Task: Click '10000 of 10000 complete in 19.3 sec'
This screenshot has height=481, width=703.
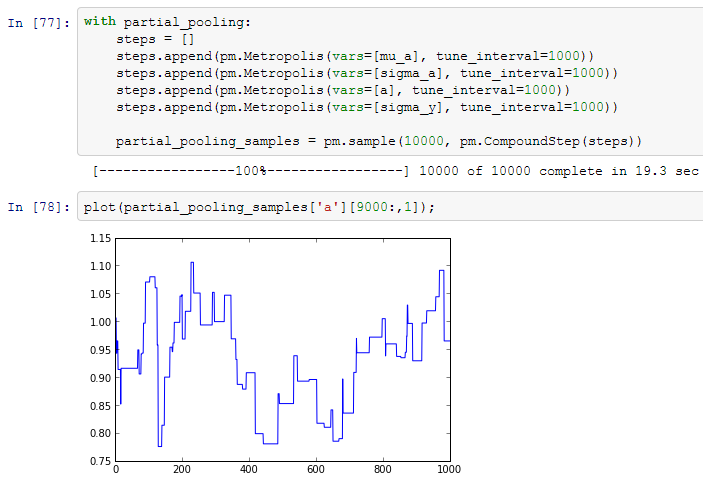Action: (x=559, y=171)
